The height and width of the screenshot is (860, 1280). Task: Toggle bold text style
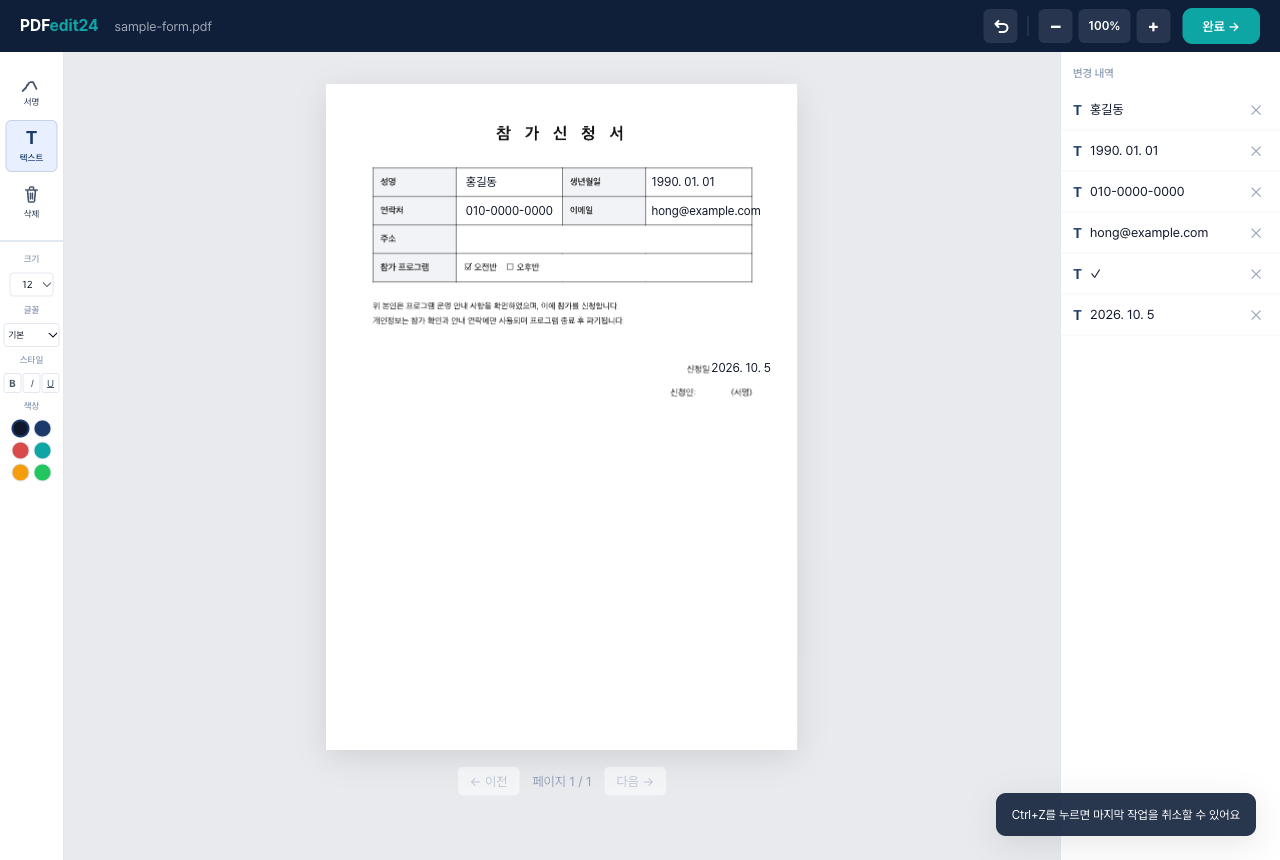[12, 383]
